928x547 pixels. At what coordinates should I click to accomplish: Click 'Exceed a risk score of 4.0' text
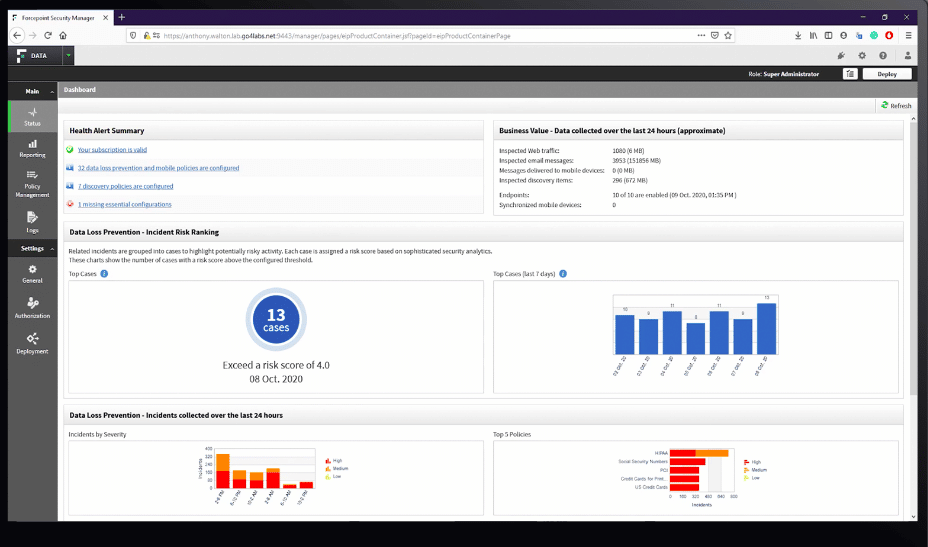[276, 365]
